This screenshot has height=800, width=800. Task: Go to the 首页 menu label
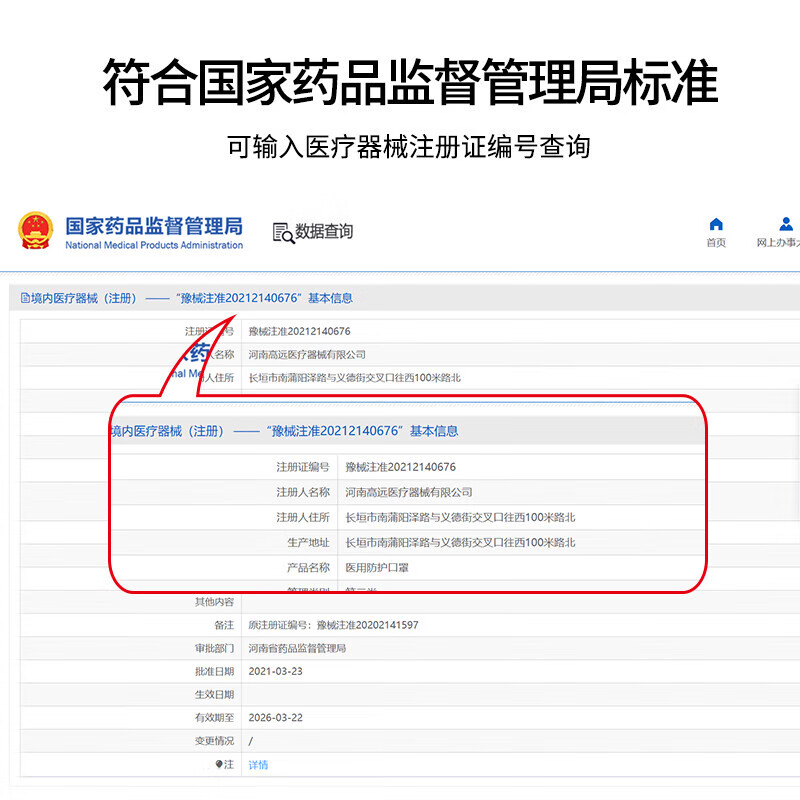pos(716,243)
